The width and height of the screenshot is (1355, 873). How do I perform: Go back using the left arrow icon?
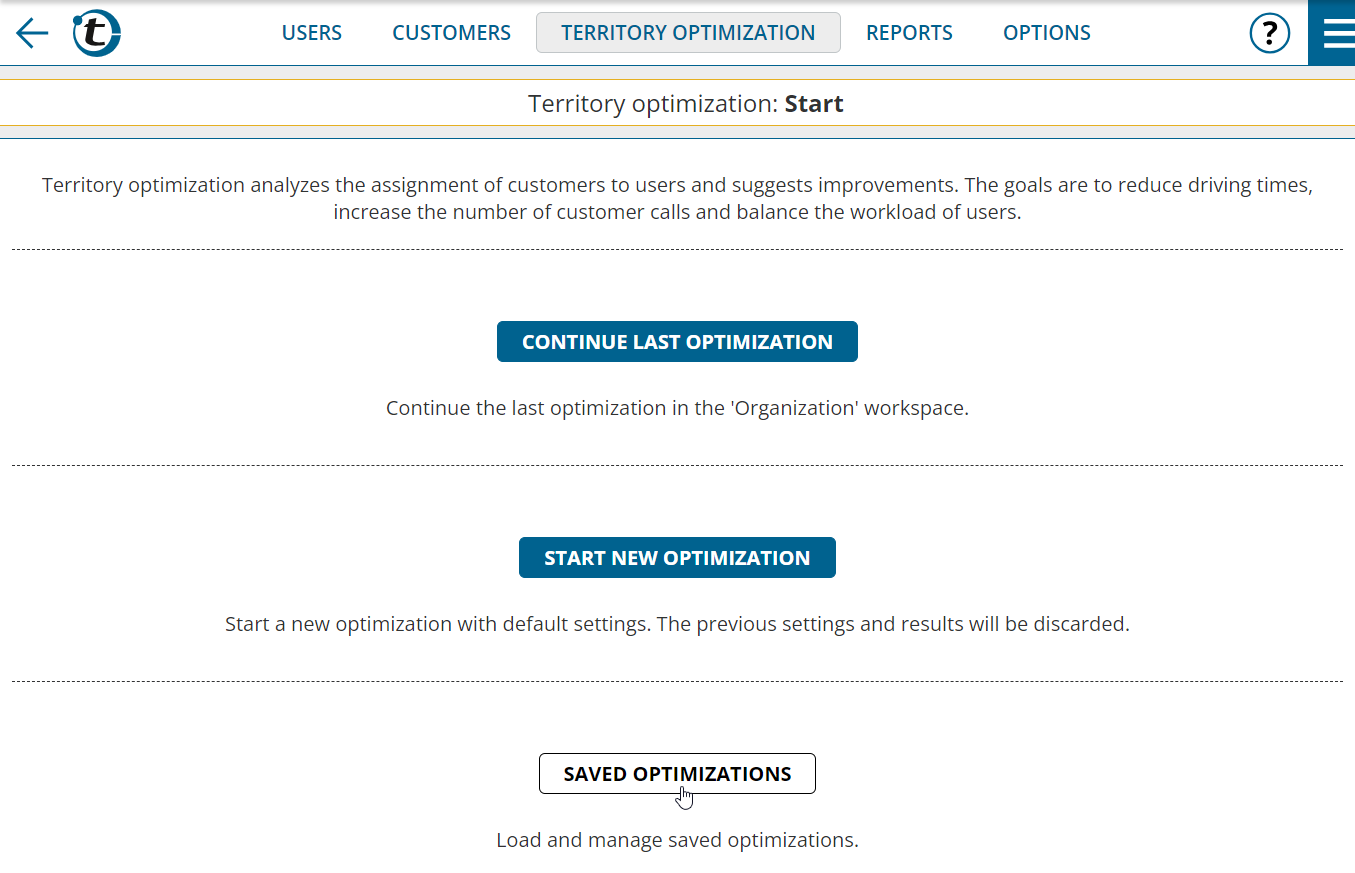[x=32, y=33]
